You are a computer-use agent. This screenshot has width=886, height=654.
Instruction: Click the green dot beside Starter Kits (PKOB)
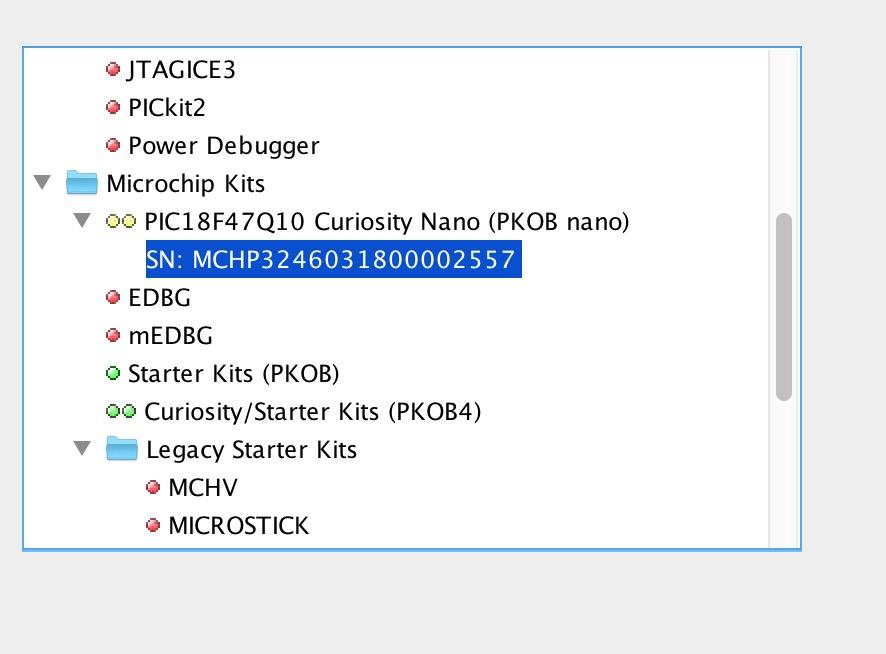tap(113, 374)
